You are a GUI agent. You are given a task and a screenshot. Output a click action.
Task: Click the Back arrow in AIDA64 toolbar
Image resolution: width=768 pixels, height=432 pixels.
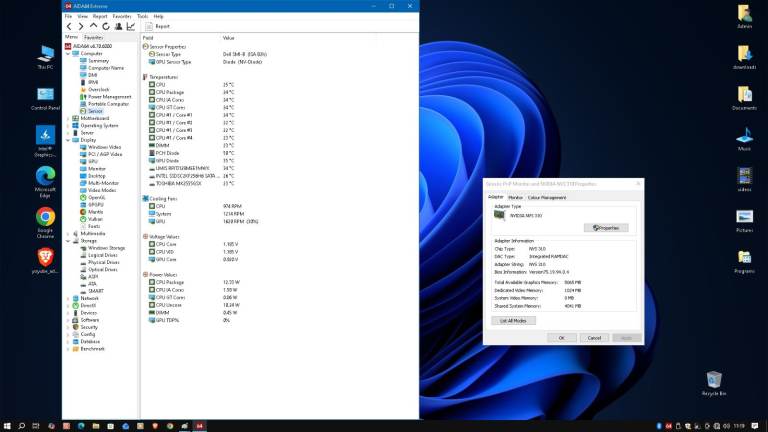pyautogui.click(x=68, y=27)
